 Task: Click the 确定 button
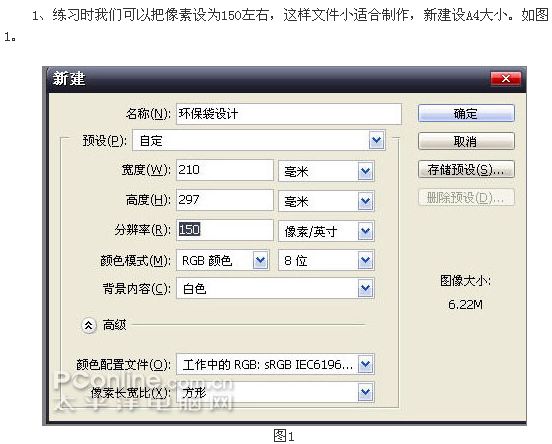coord(466,113)
